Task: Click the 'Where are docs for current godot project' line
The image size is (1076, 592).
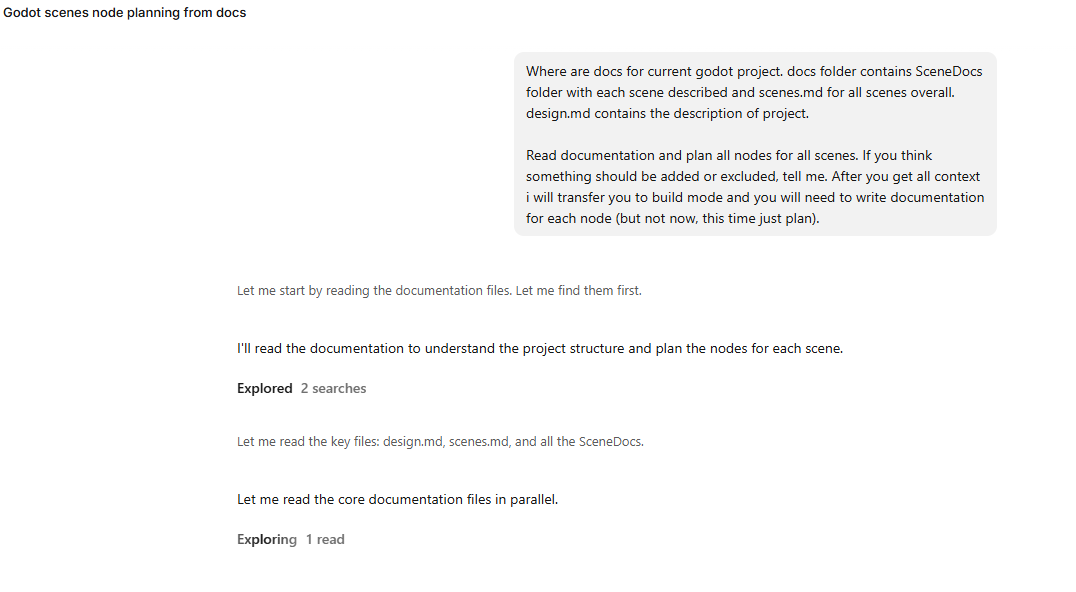Action: (754, 71)
